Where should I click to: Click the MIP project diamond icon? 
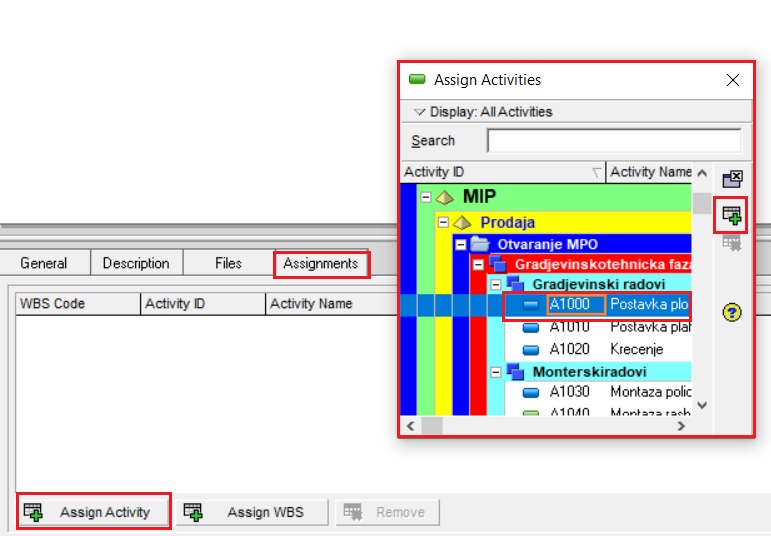[445, 197]
